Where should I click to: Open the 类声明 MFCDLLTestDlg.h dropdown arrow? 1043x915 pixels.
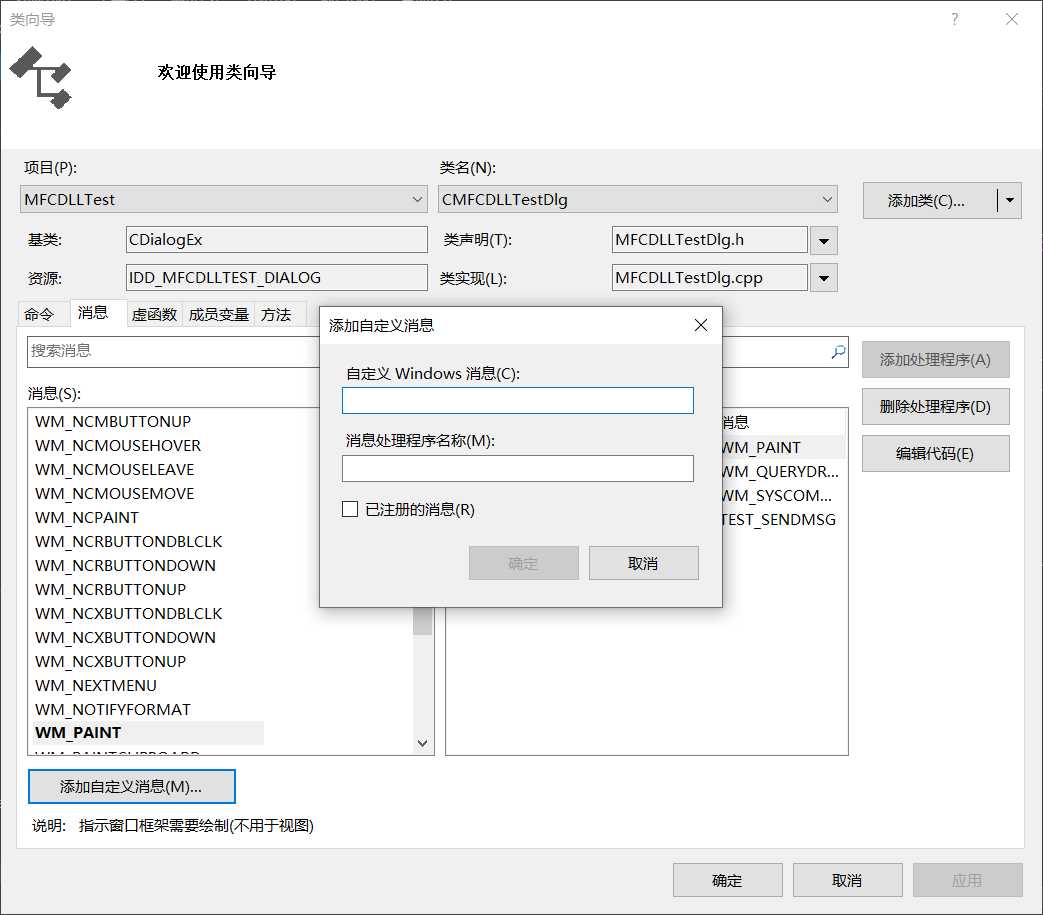coord(823,241)
